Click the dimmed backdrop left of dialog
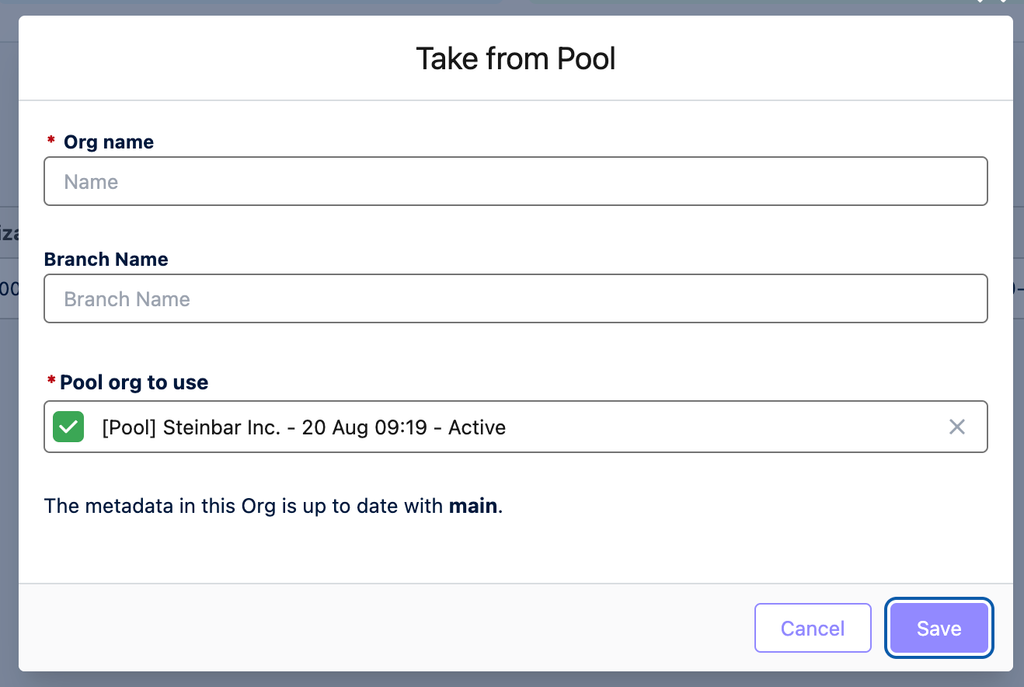This screenshot has height=687, width=1024. 8,450
